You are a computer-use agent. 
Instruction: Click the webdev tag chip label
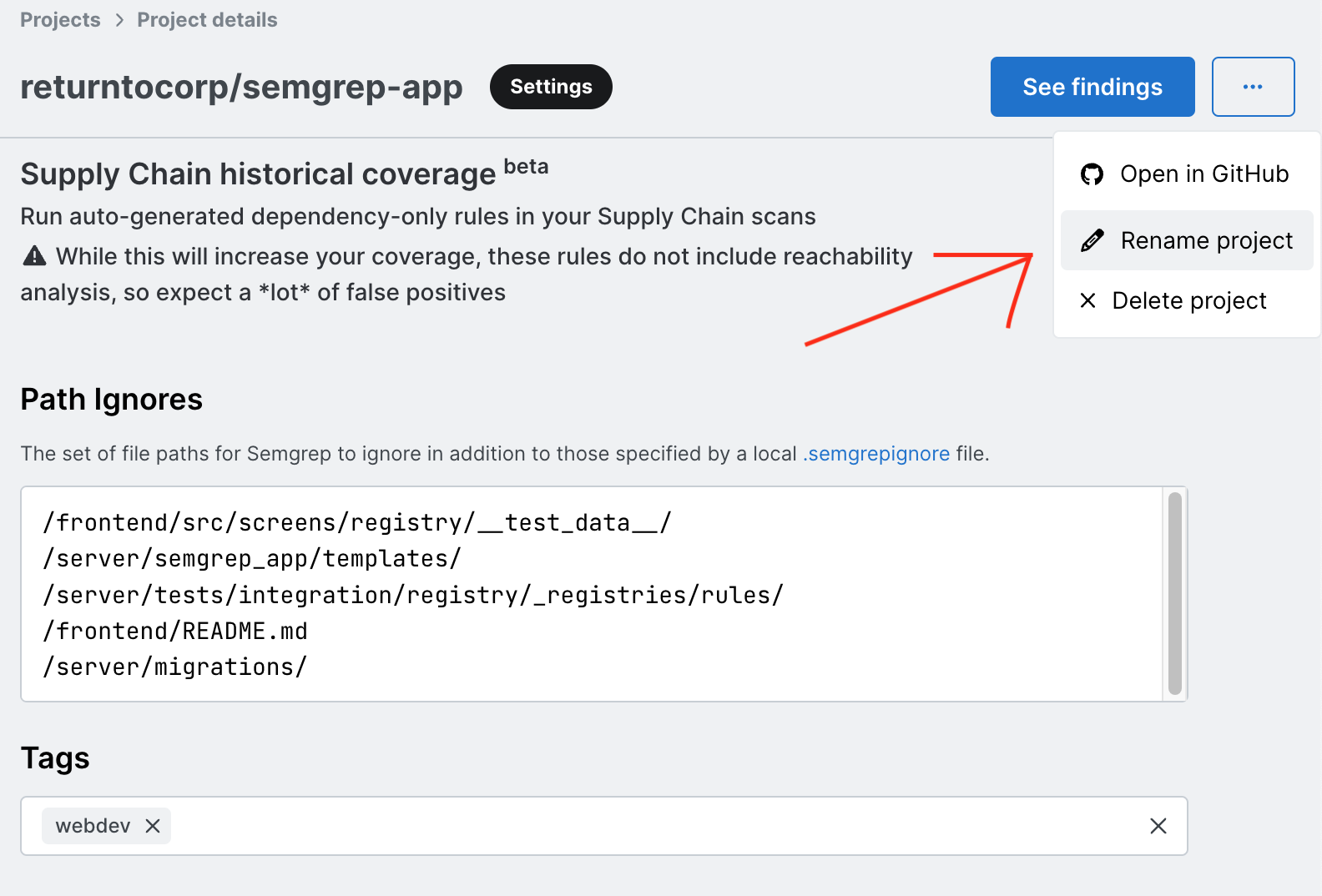(93, 826)
